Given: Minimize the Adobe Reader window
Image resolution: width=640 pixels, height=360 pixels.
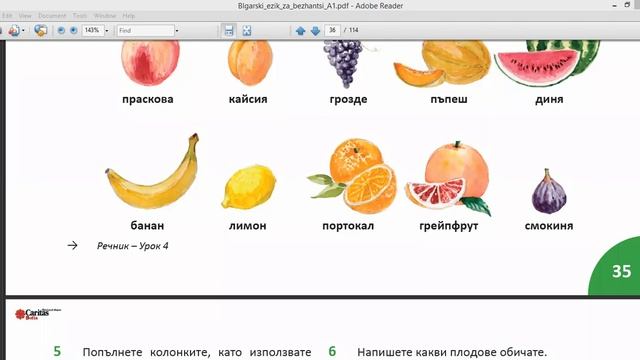Looking at the screenshot, I should [614, 6].
